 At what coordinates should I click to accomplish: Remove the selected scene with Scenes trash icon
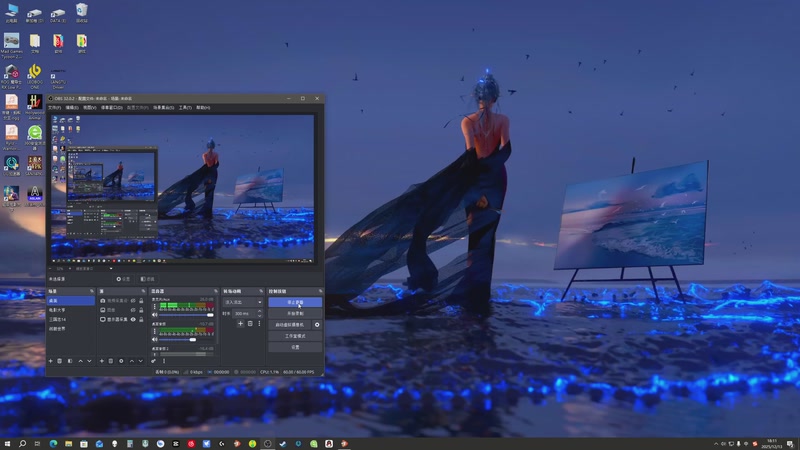[x=60, y=361]
